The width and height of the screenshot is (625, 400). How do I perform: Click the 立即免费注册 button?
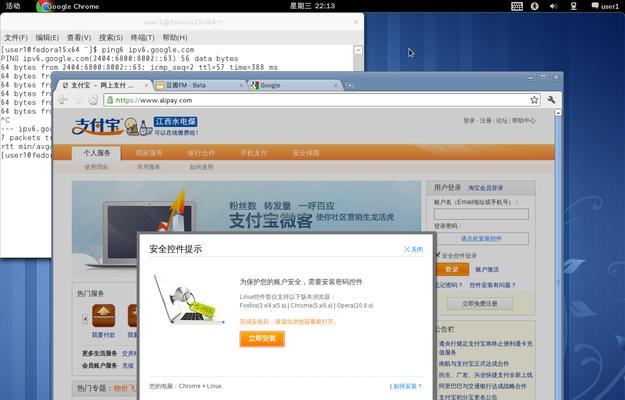pyautogui.click(x=480, y=304)
